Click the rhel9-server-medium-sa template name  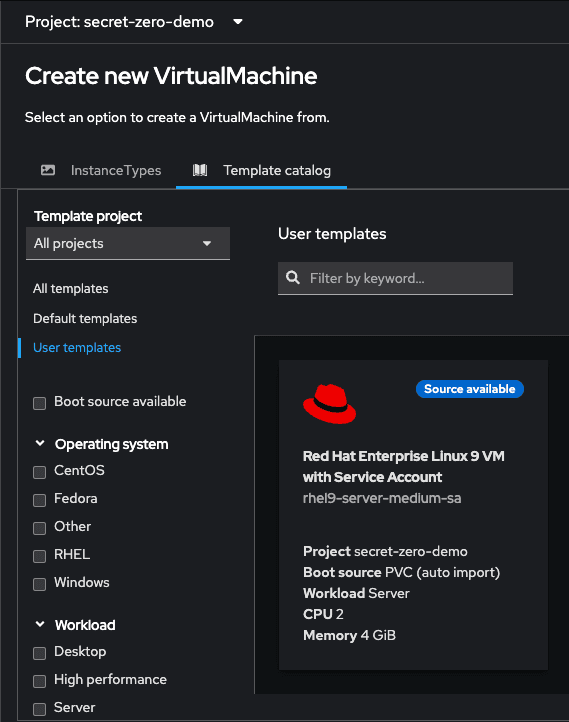[x=382, y=498]
